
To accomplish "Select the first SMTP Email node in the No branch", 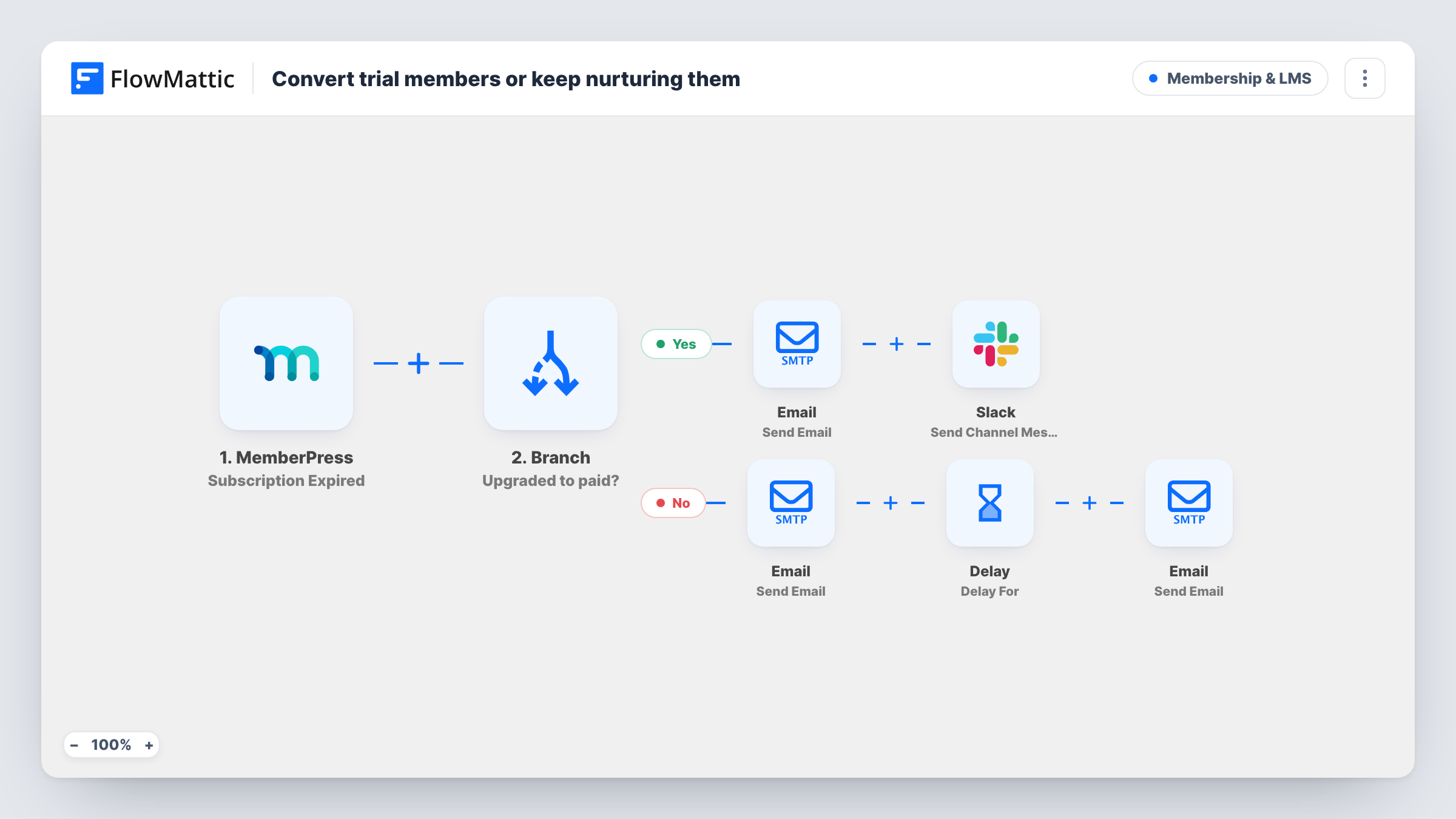I will tap(791, 503).
